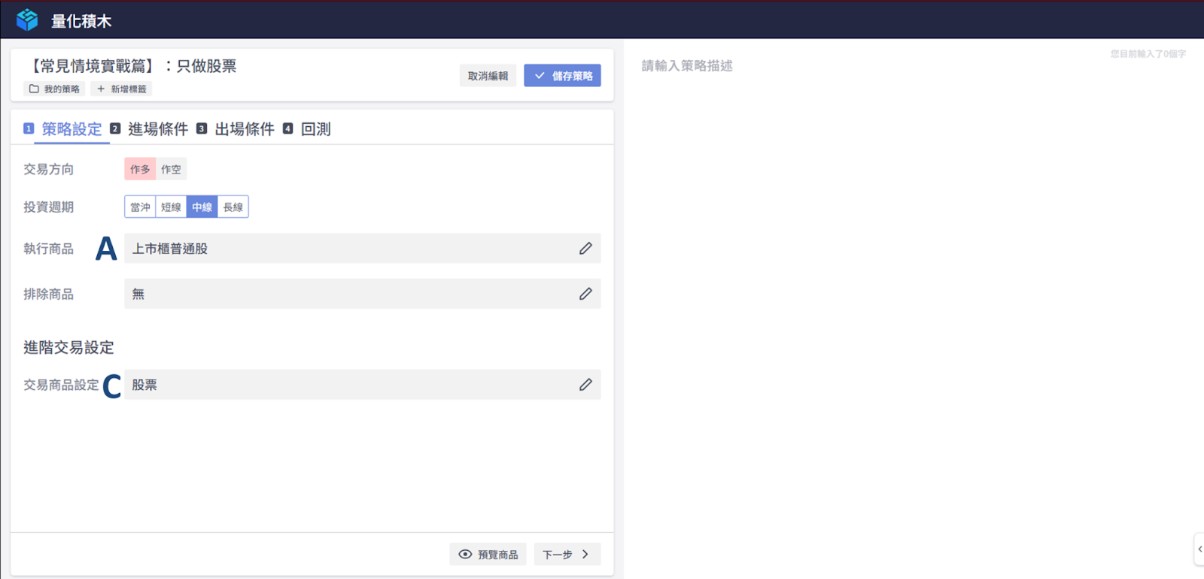Choose 短線 investment period
The height and width of the screenshot is (579, 1204).
point(171,207)
